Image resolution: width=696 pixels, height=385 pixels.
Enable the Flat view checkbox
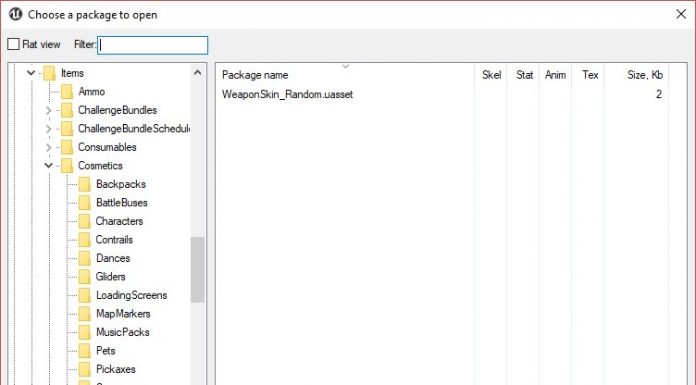pos(13,44)
